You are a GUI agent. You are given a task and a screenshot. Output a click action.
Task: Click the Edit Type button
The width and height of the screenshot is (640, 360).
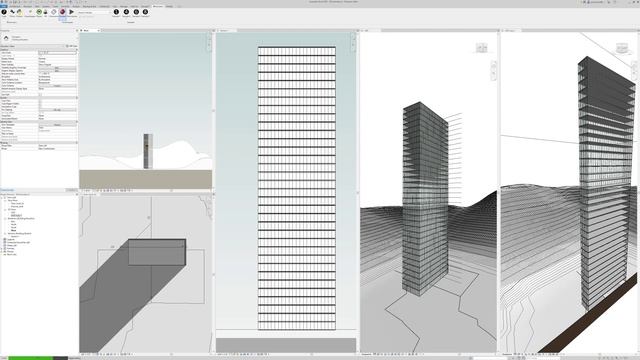point(72,46)
